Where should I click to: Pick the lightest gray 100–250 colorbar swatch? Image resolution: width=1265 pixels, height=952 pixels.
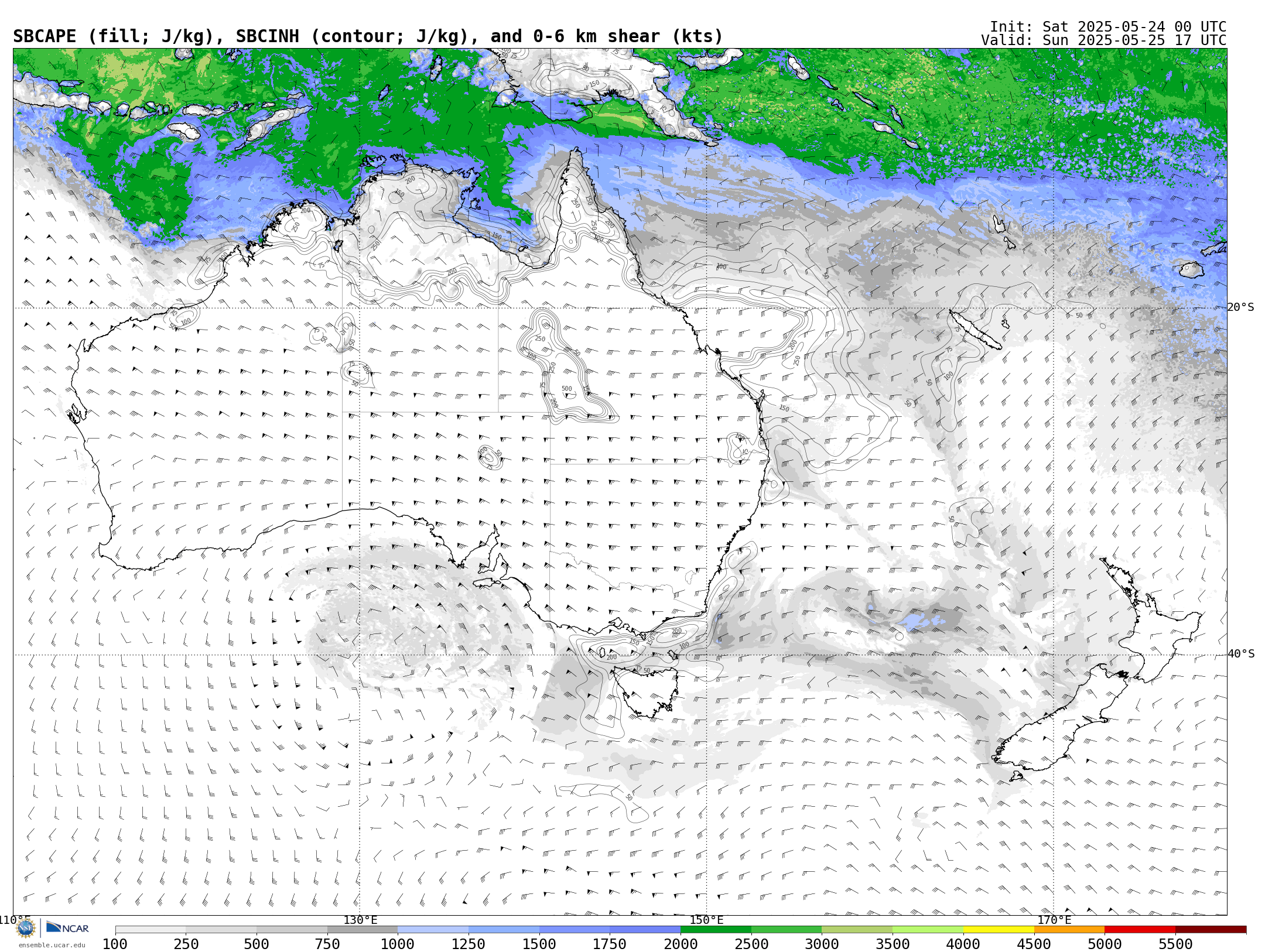151,930
